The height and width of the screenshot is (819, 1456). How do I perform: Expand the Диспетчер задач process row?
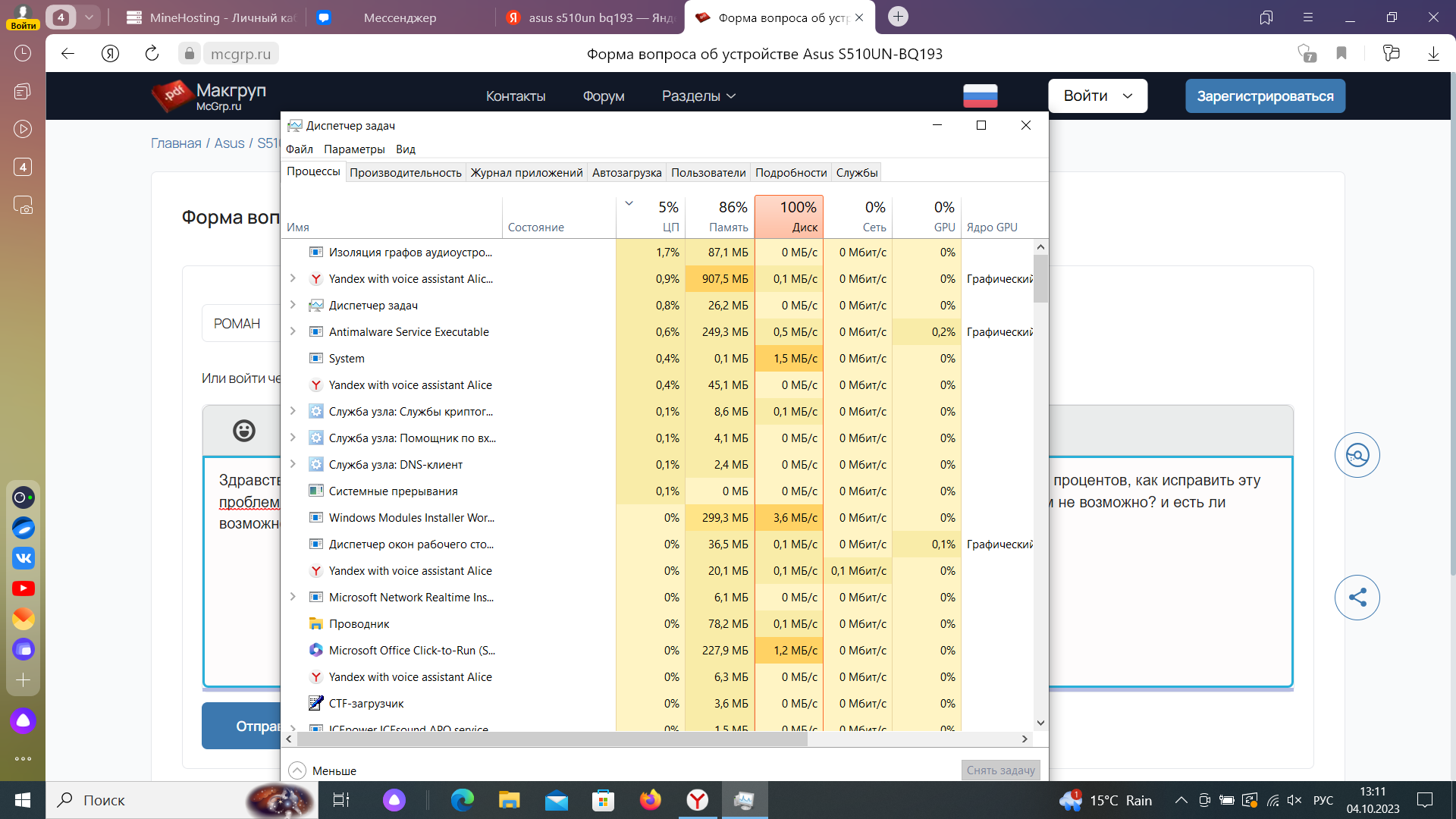coord(293,305)
